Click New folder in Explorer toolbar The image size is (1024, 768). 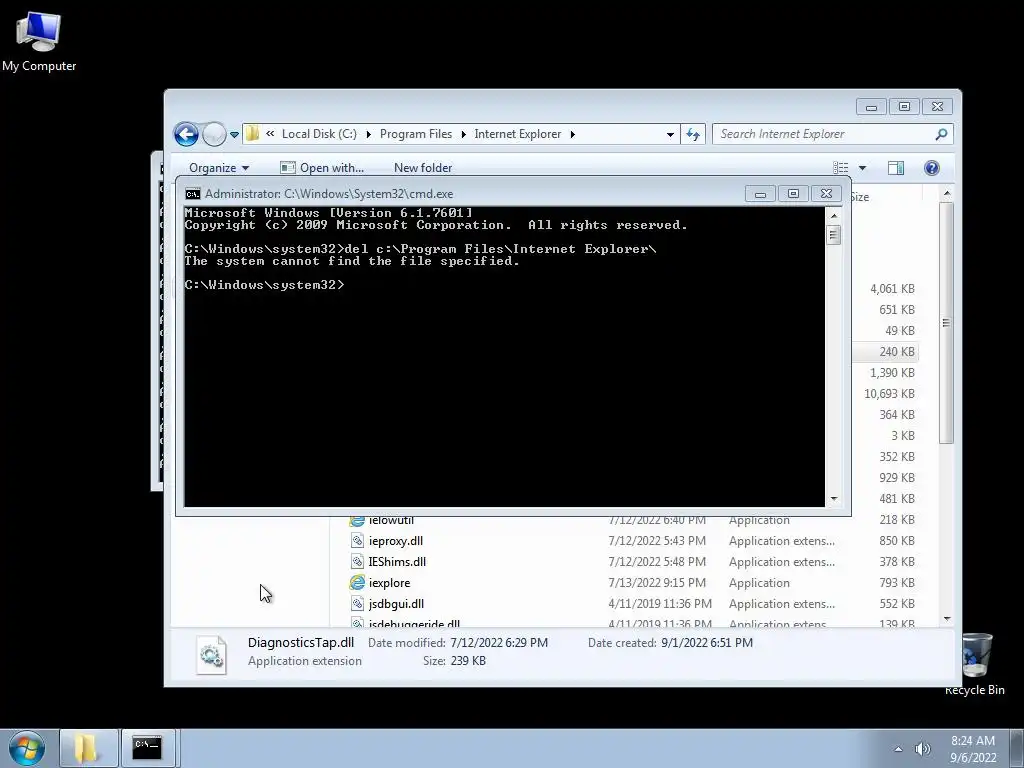point(423,168)
